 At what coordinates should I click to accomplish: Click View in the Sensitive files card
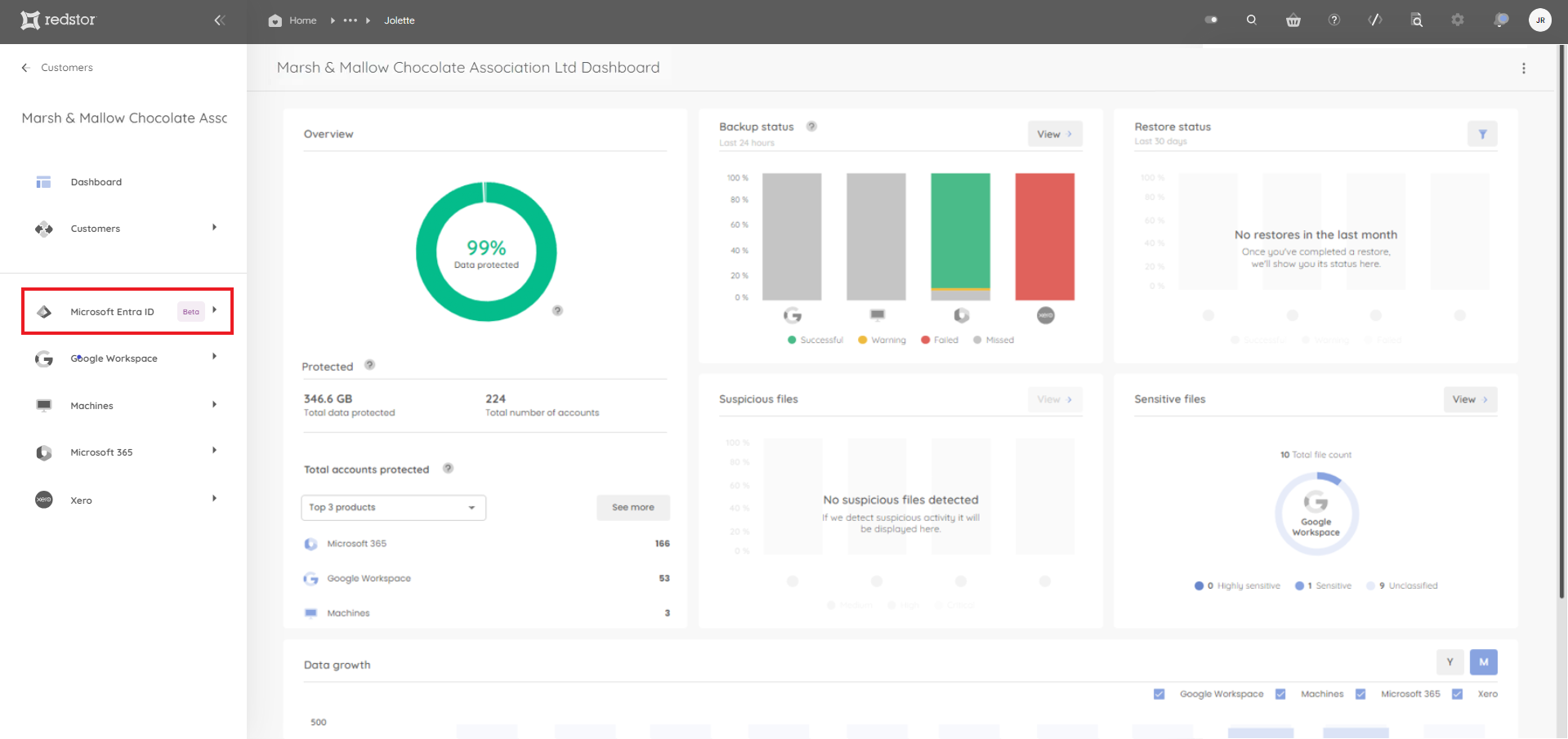(1470, 399)
